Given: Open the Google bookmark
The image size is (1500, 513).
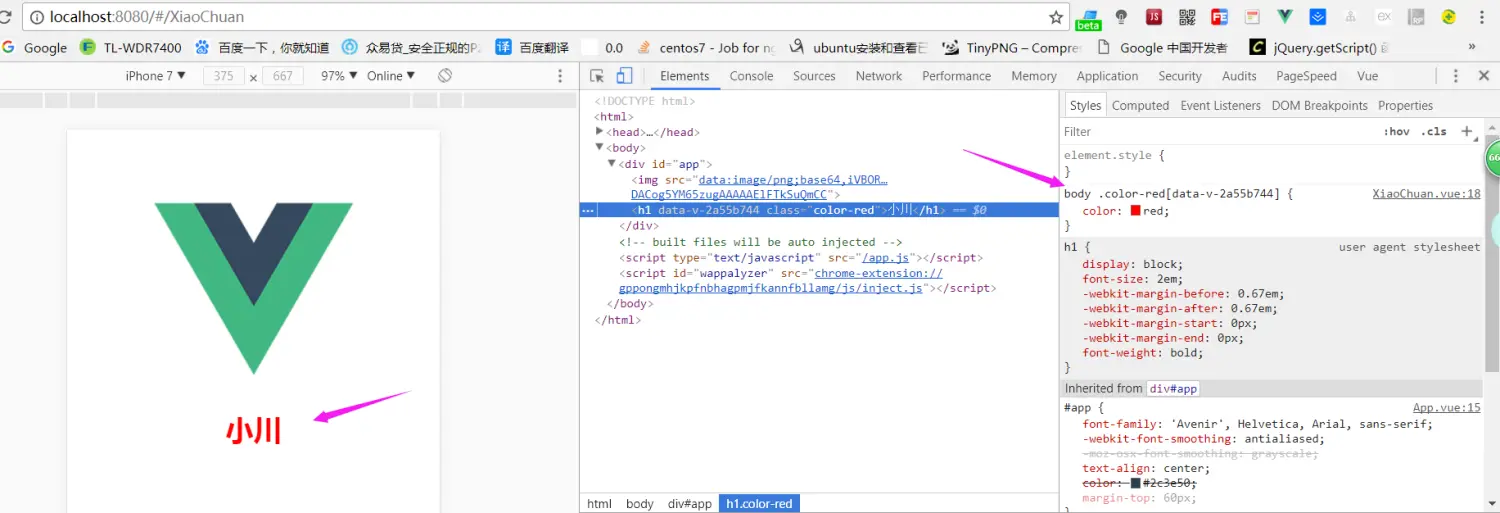Looking at the screenshot, I should [35, 47].
